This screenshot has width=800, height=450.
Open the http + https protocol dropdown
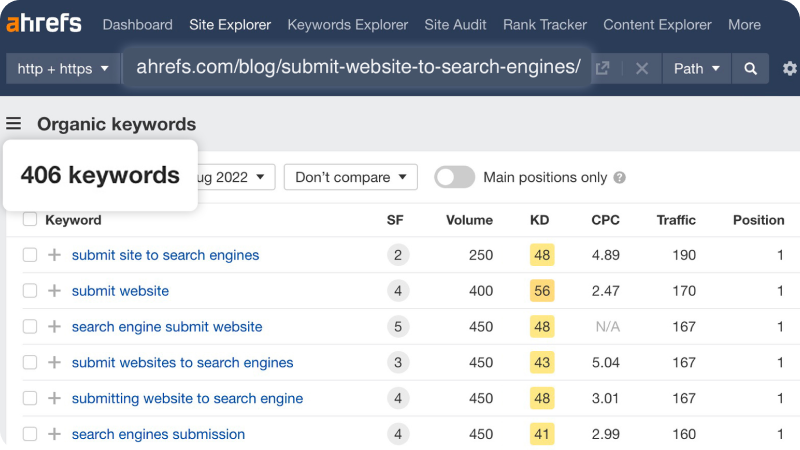tap(63, 68)
